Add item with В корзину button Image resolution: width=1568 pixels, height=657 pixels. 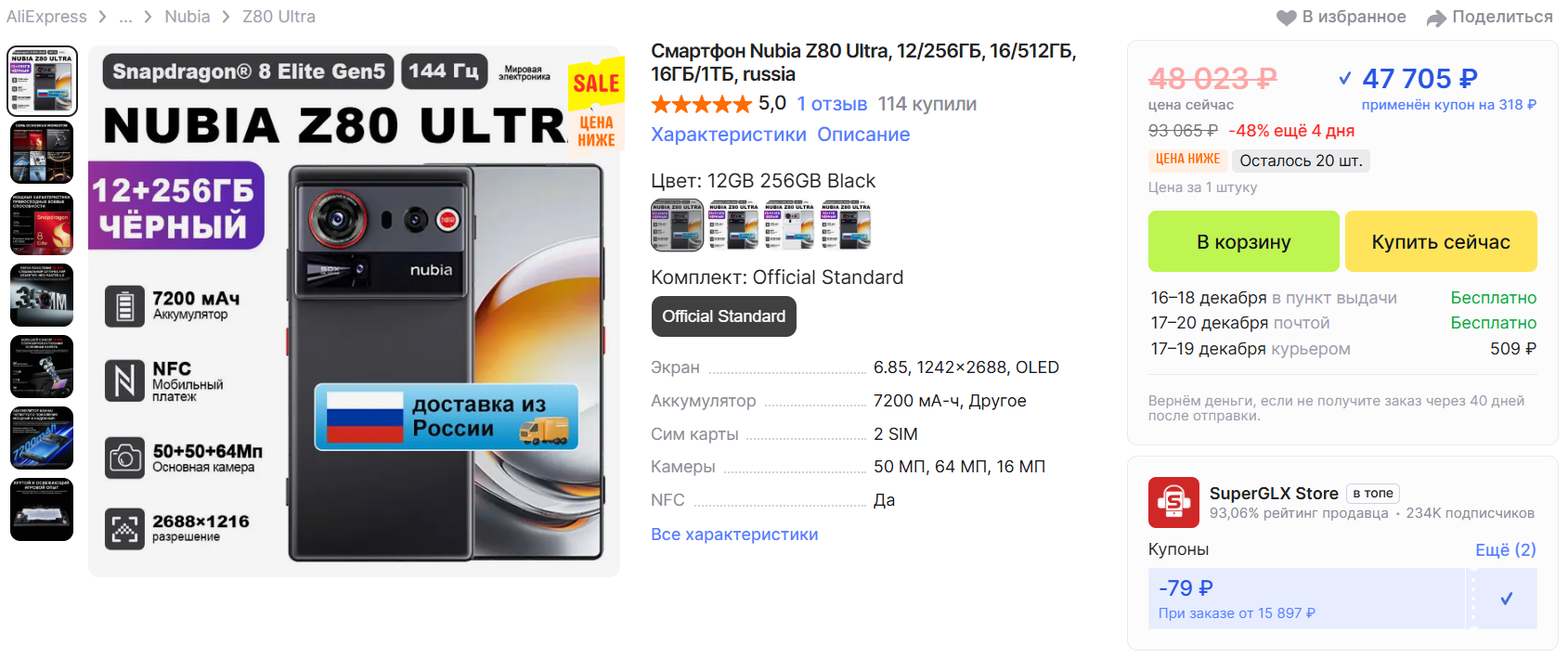tap(1243, 241)
